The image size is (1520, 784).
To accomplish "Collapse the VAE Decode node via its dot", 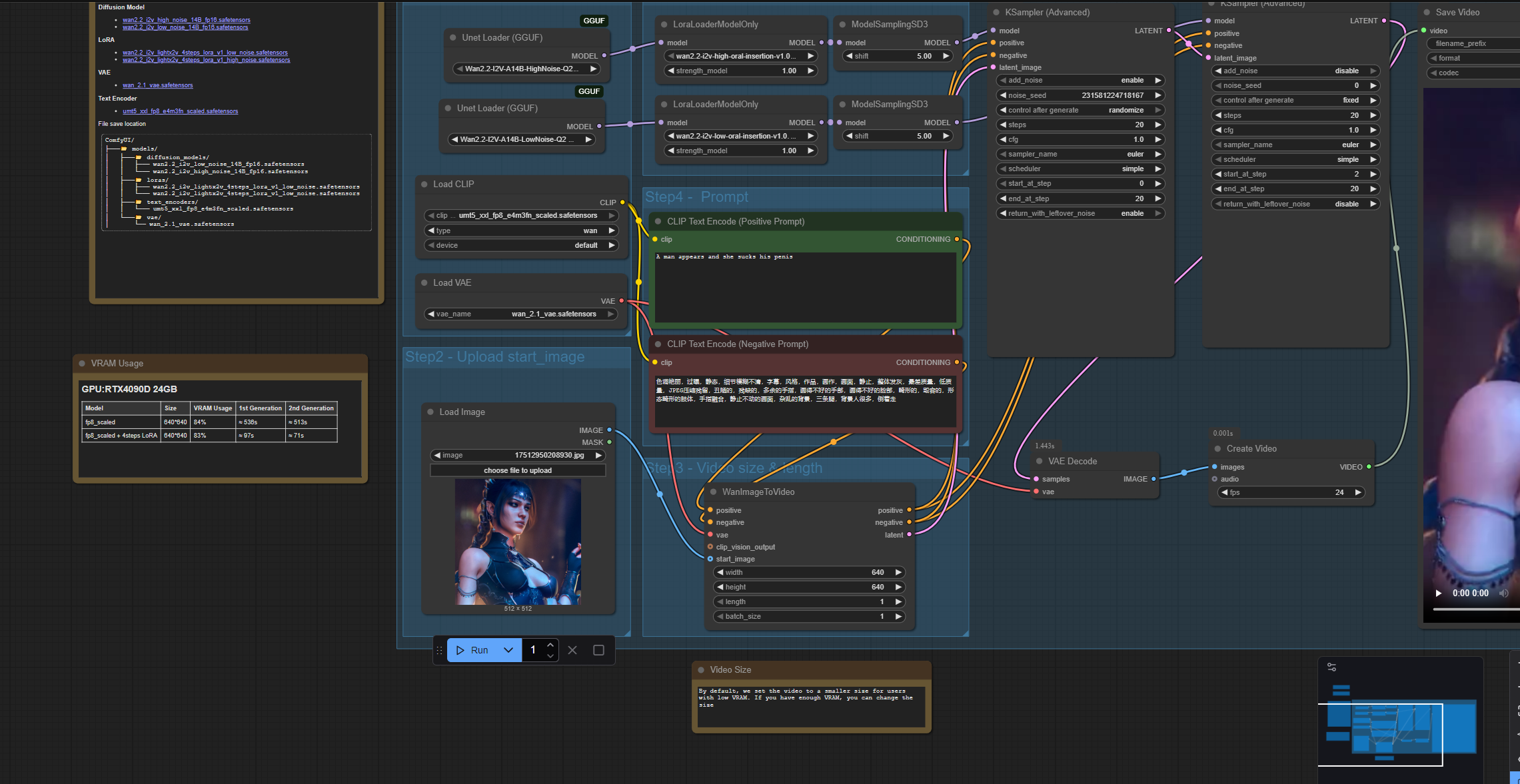I will coord(1040,461).
